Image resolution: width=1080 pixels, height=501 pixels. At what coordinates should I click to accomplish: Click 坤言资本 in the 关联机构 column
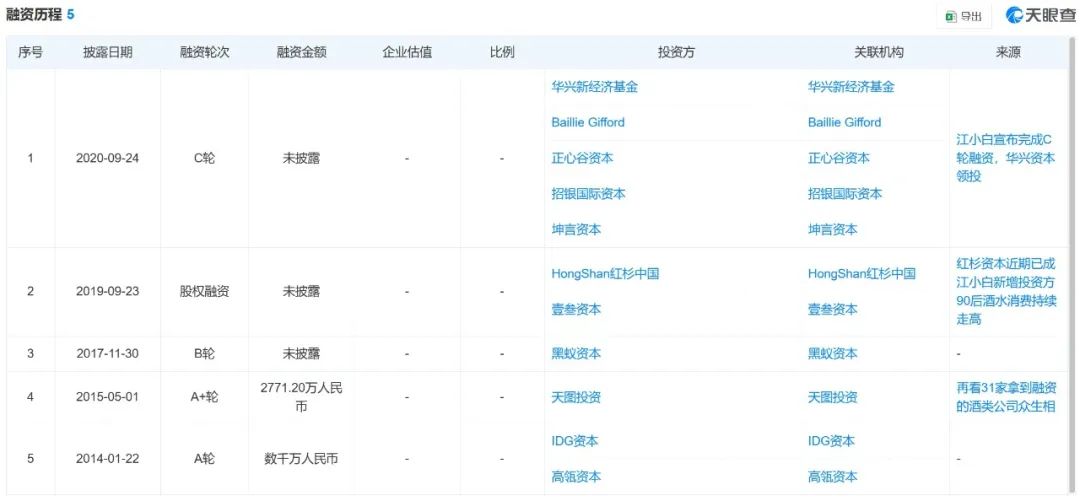pos(833,229)
